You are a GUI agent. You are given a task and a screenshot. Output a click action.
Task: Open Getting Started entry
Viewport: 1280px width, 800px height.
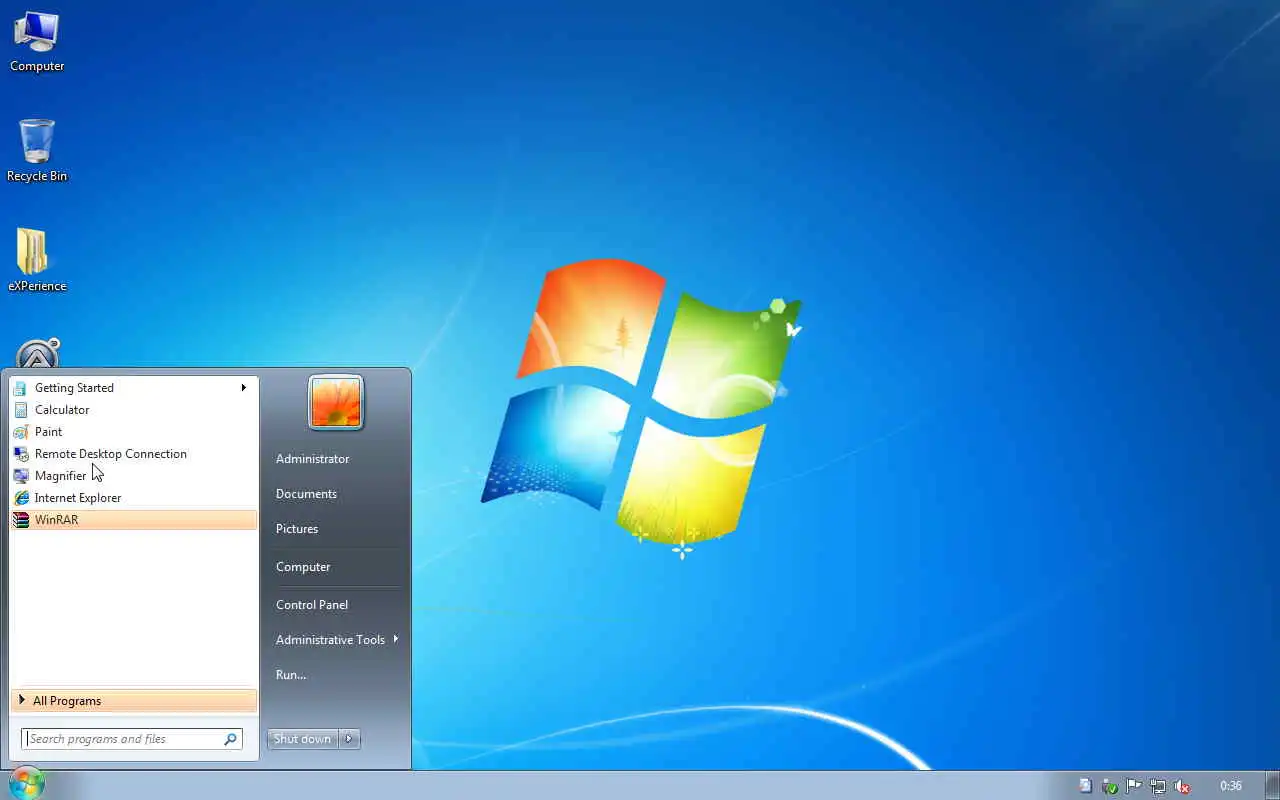click(x=134, y=388)
